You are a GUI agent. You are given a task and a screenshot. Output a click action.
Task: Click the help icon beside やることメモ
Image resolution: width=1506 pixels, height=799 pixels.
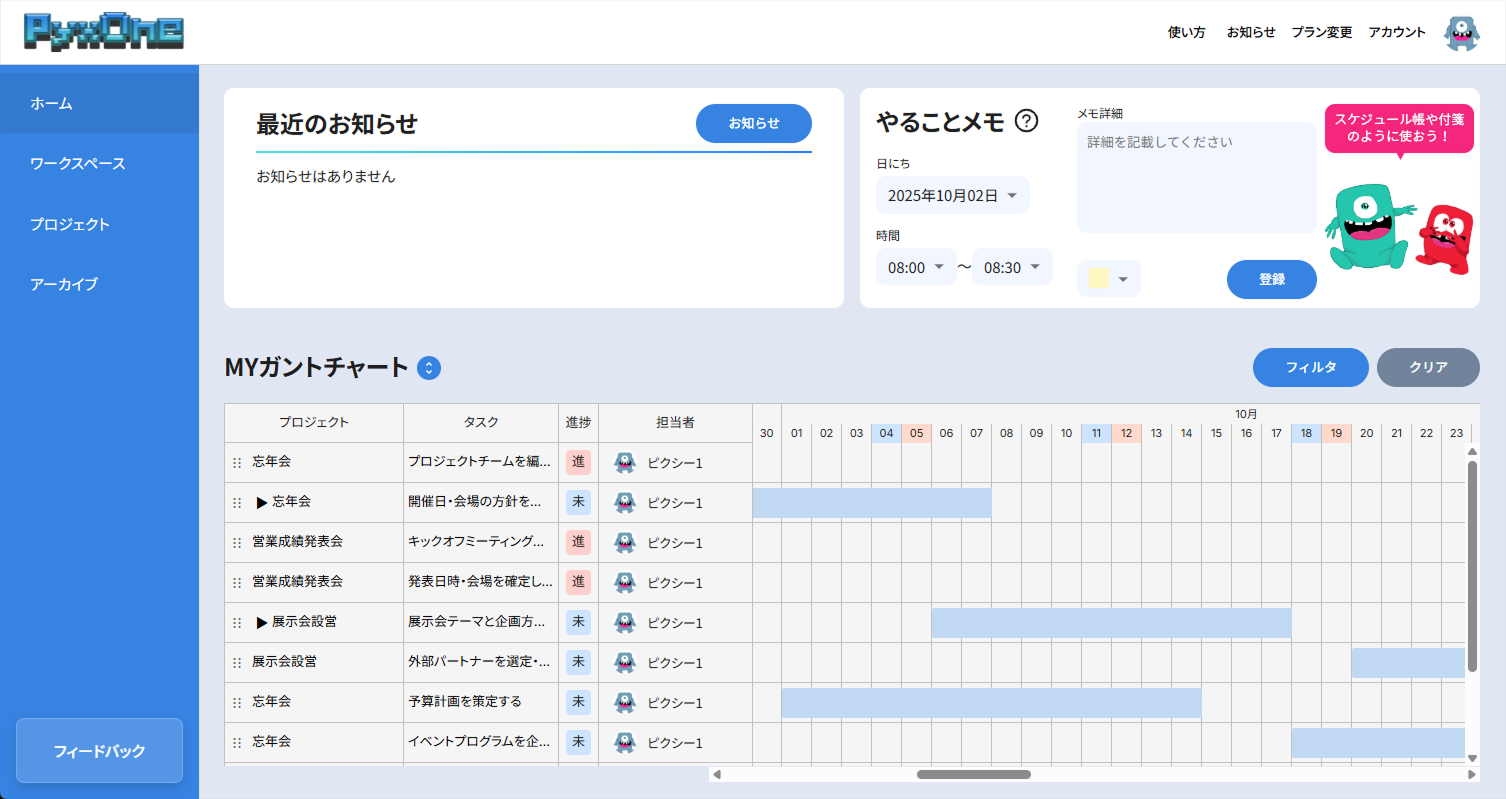pos(1026,121)
